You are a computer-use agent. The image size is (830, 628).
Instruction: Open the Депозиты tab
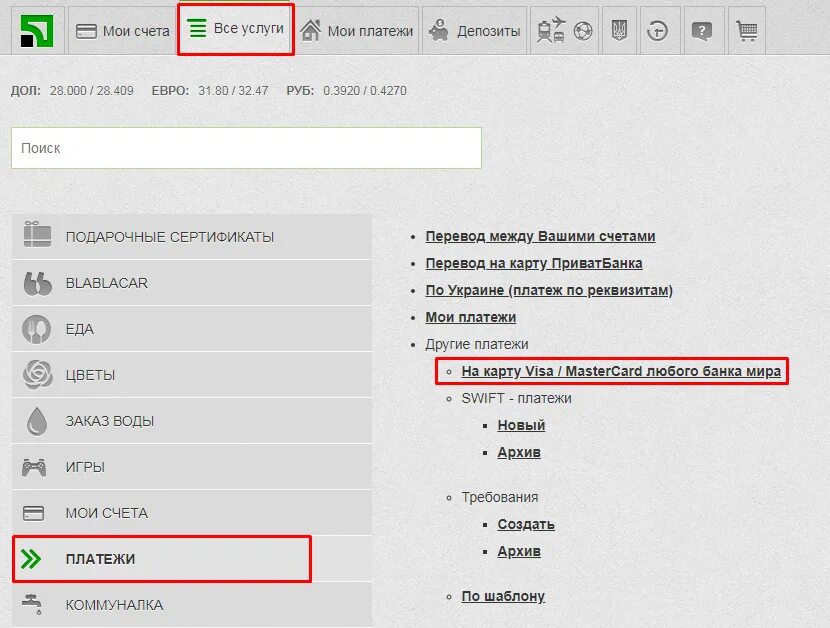474,31
